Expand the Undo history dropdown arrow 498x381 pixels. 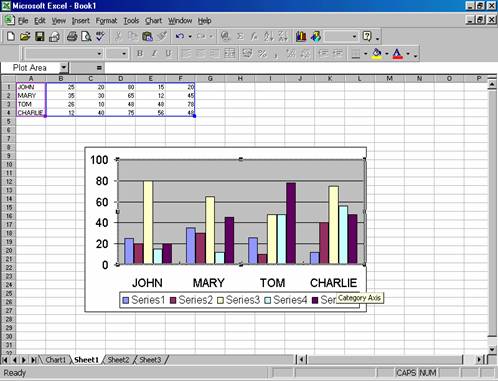pos(190,36)
